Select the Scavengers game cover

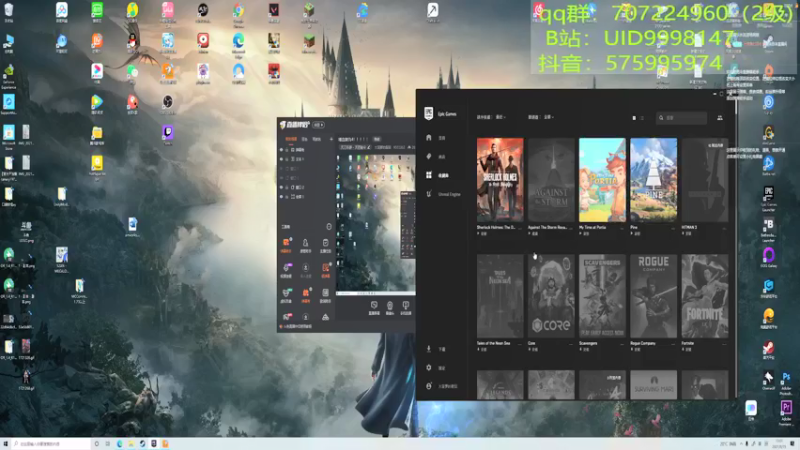pyautogui.click(x=602, y=296)
